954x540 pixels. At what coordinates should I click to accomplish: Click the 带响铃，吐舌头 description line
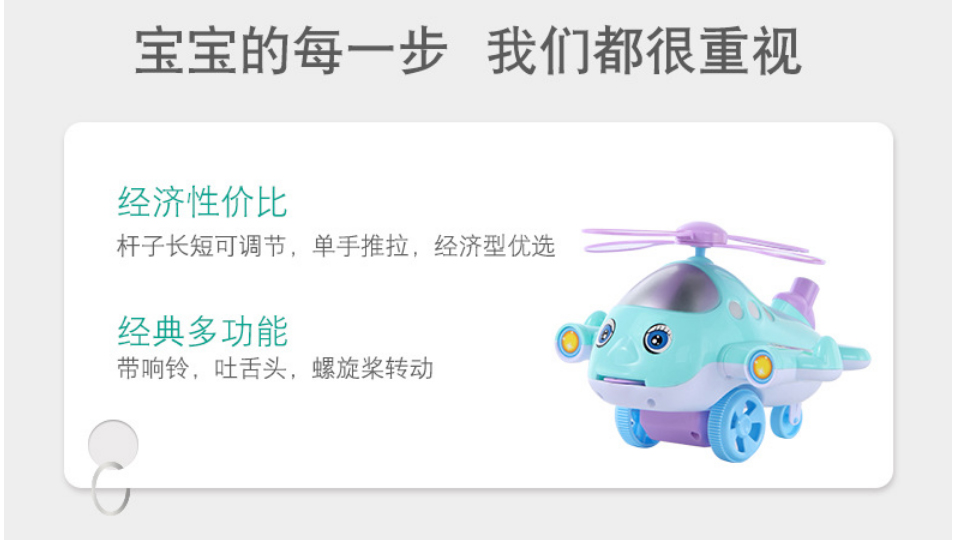tap(274, 369)
